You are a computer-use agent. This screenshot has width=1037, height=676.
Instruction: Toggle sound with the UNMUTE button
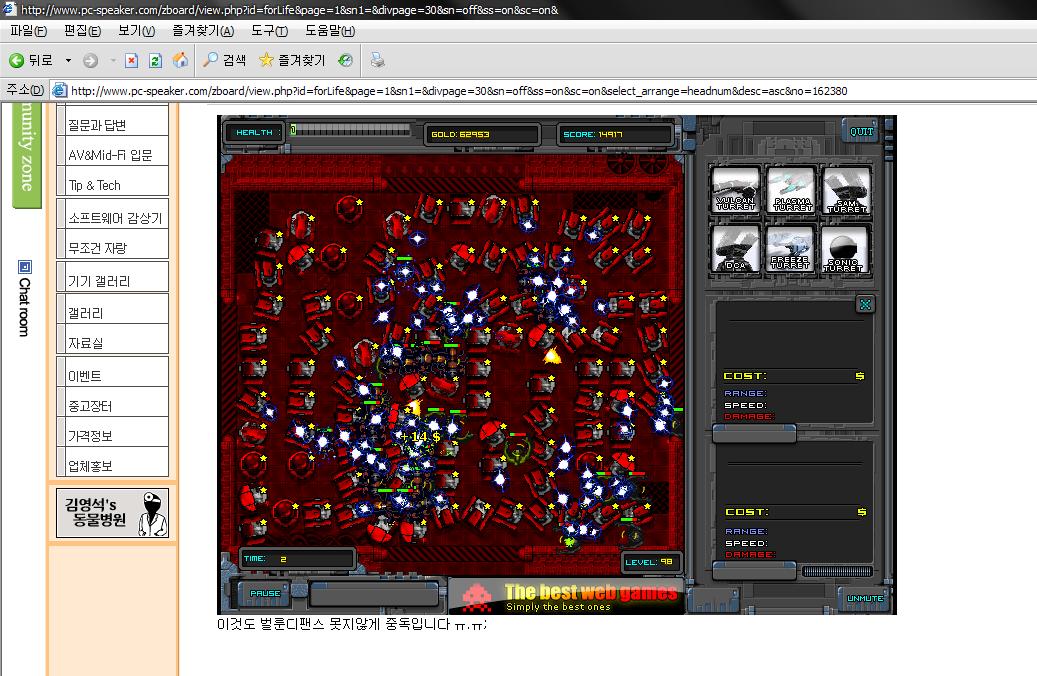pyautogui.click(x=865, y=598)
